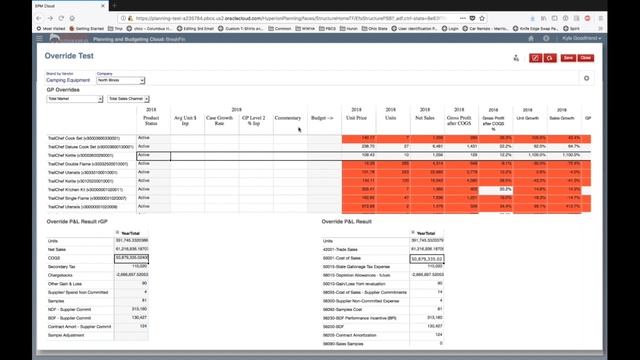Click the icon beside right YearTotal header
640x360 pixels.
[413, 232]
